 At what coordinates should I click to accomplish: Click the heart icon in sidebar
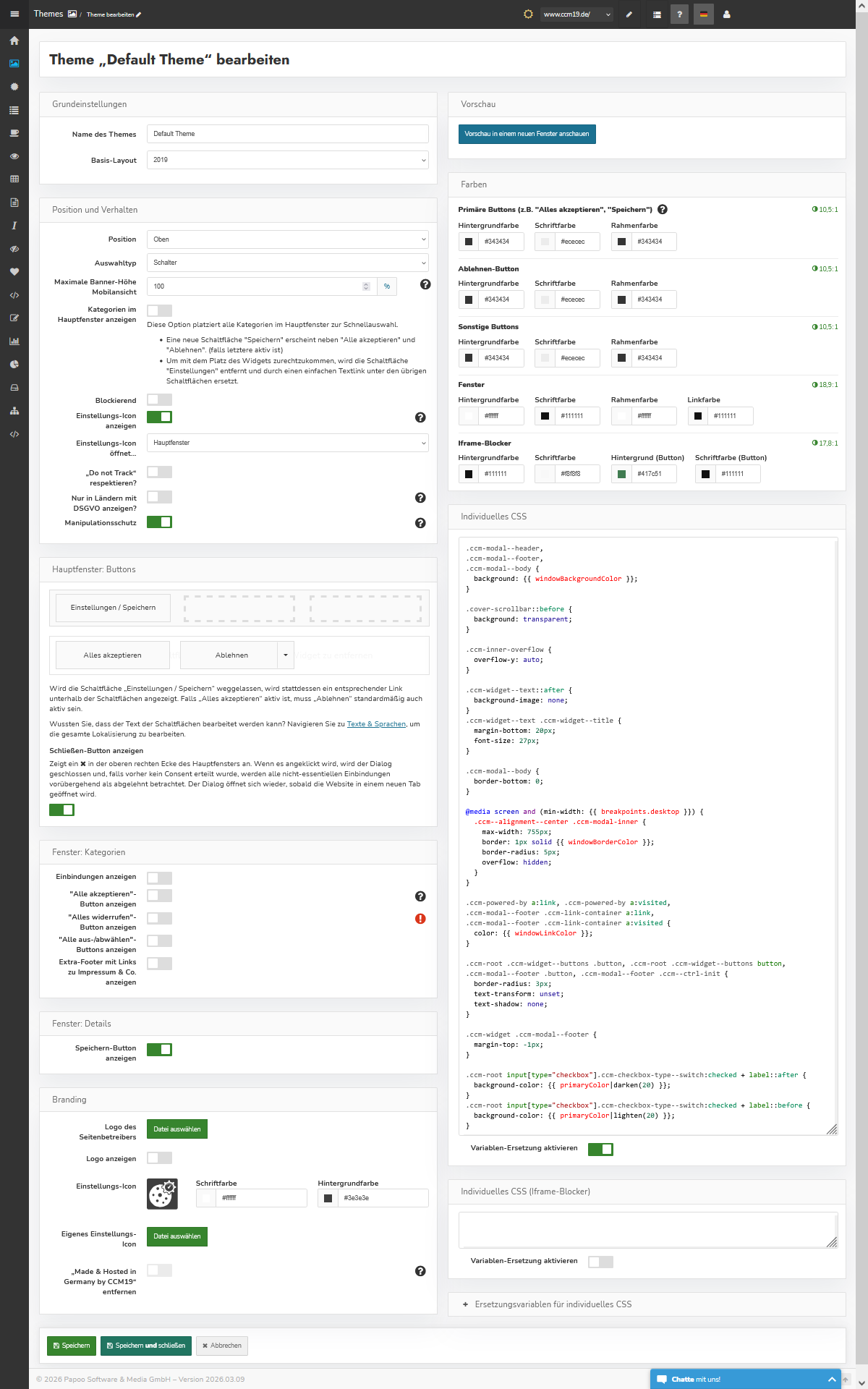(x=14, y=272)
